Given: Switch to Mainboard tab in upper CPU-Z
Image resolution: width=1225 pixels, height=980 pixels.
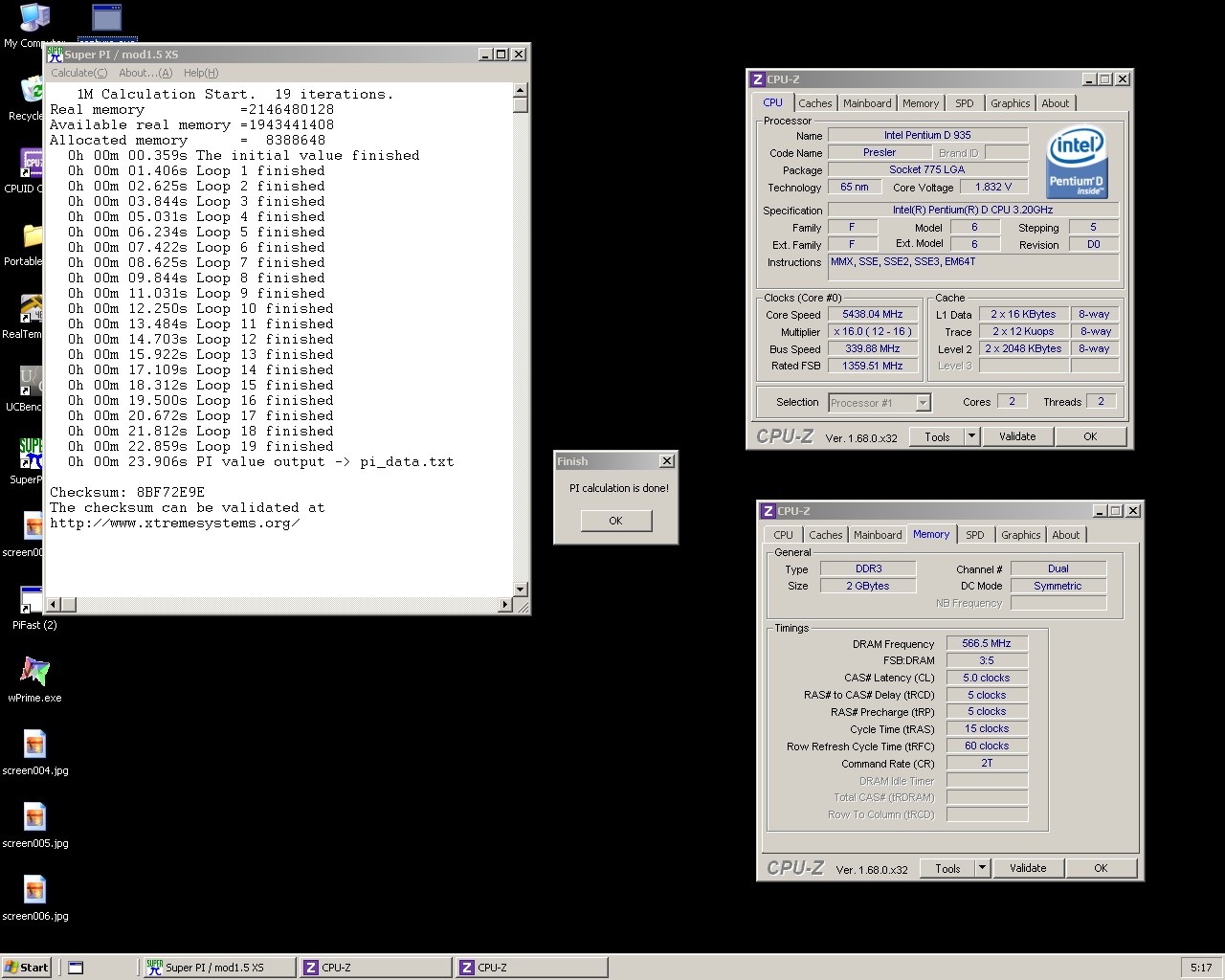Looking at the screenshot, I should [x=867, y=103].
